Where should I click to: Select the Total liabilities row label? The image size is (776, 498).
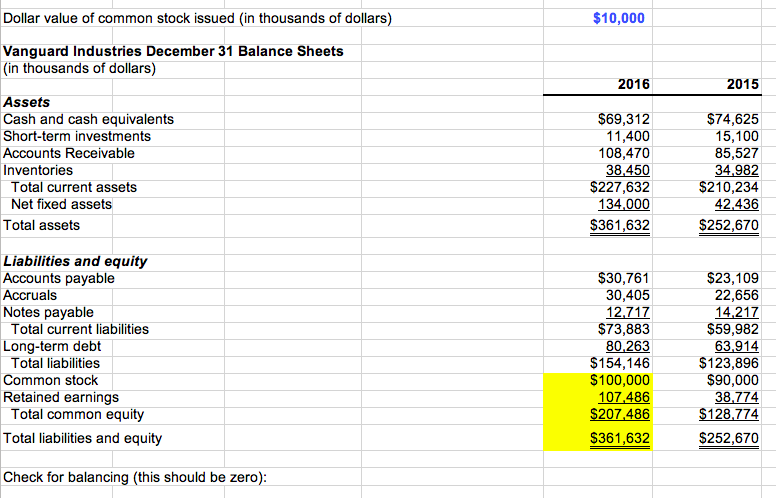pos(55,363)
